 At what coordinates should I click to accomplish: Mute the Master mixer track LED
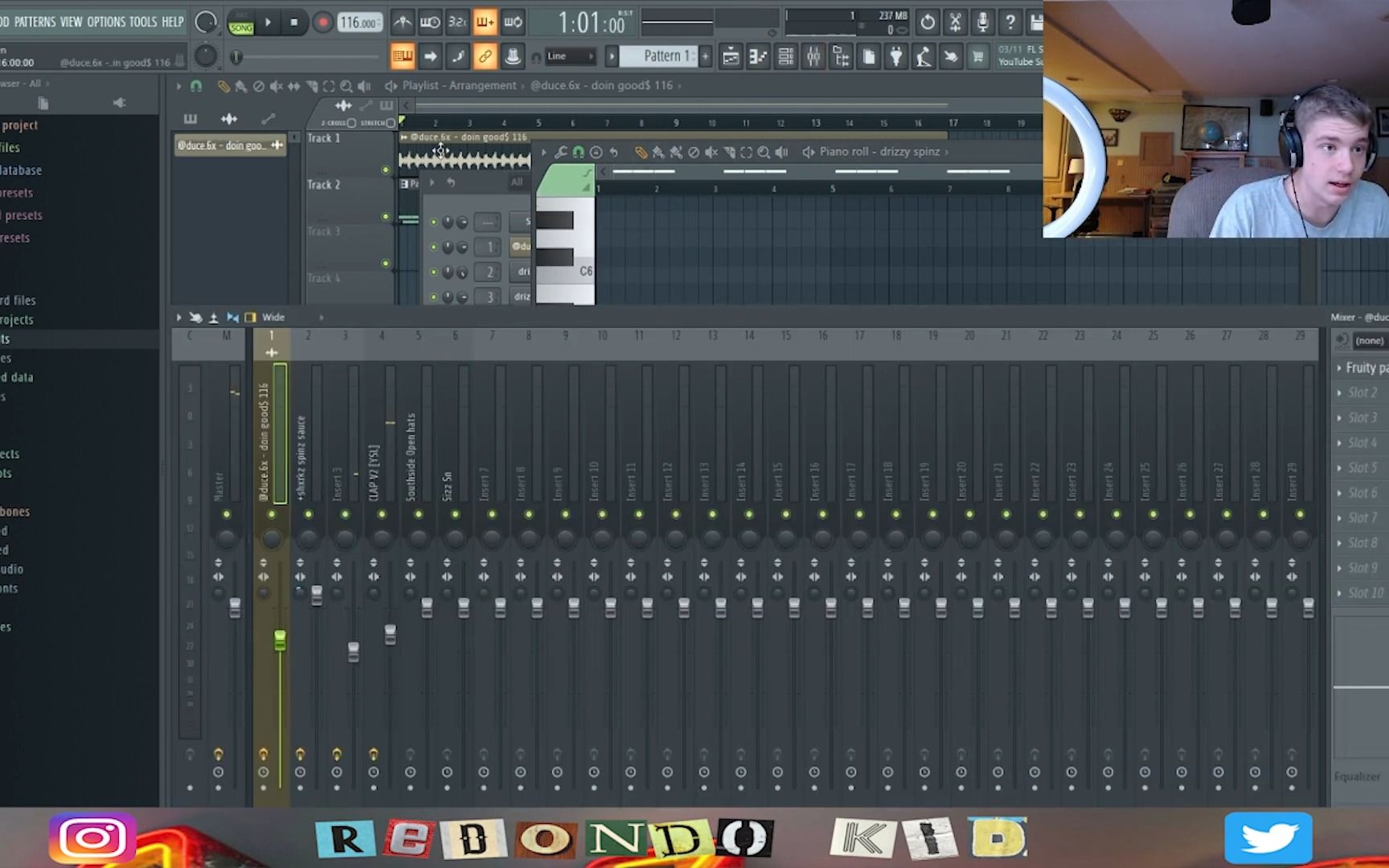[227, 514]
